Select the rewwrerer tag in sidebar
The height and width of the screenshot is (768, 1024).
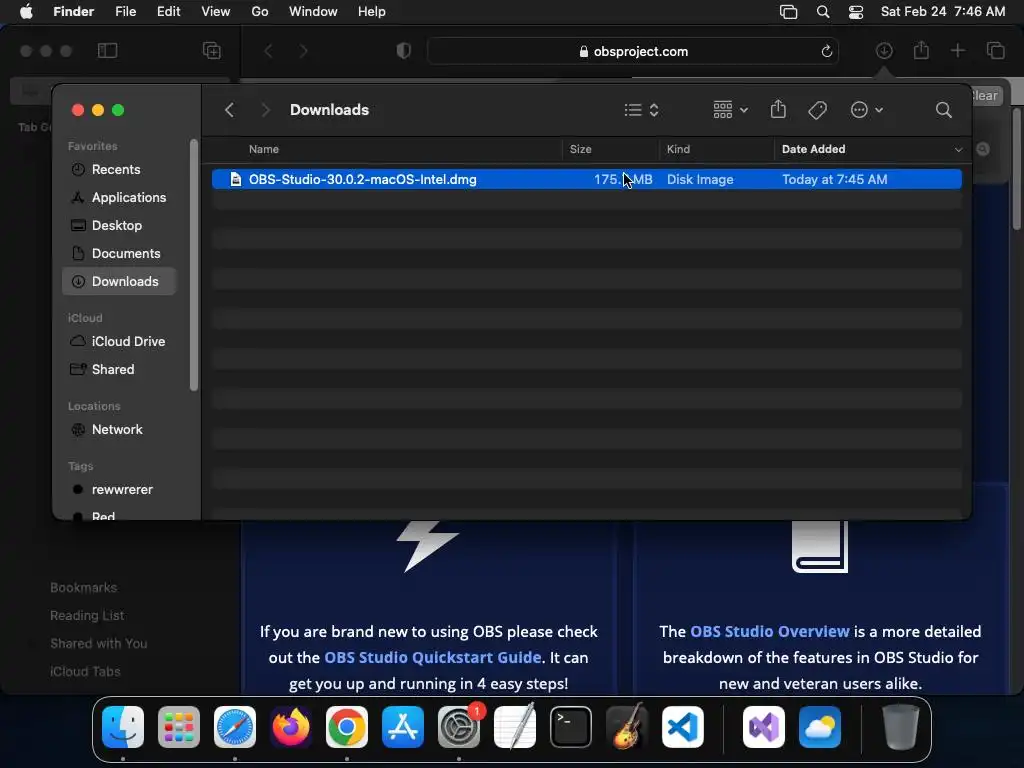point(119,490)
